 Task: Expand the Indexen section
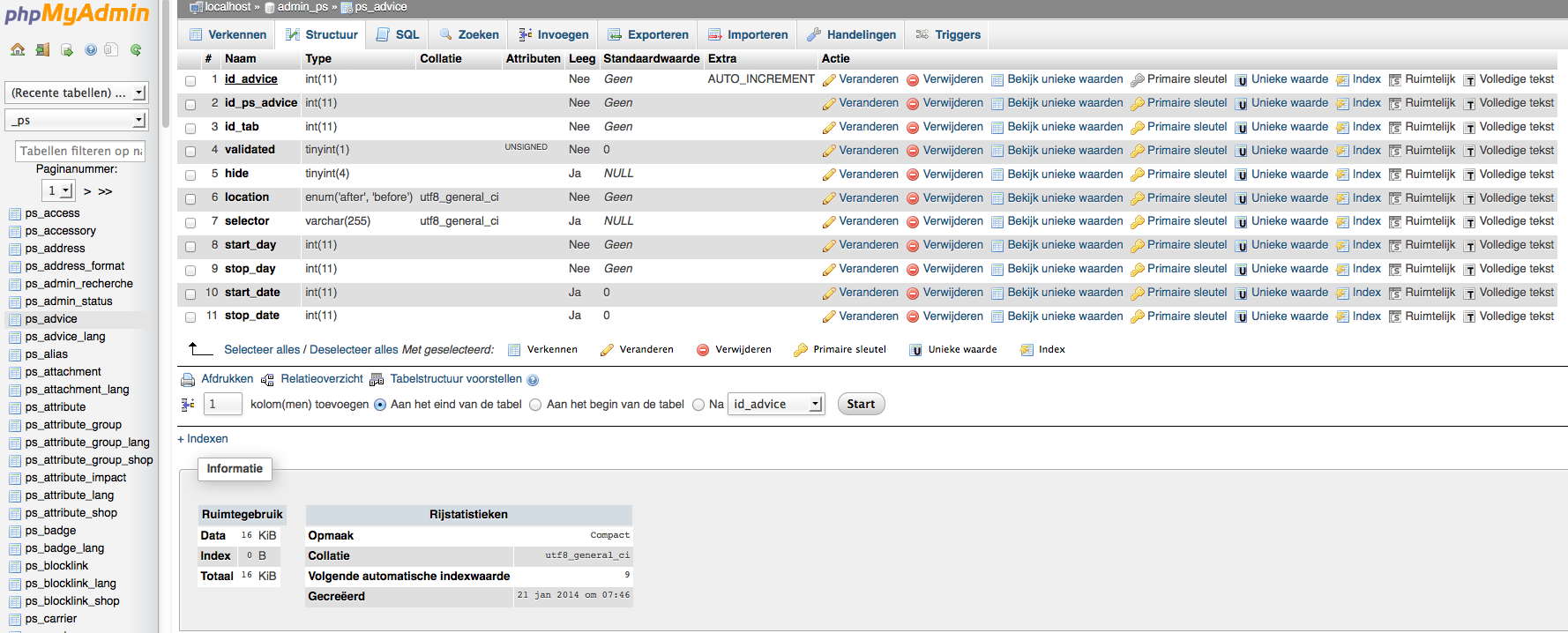203,439
